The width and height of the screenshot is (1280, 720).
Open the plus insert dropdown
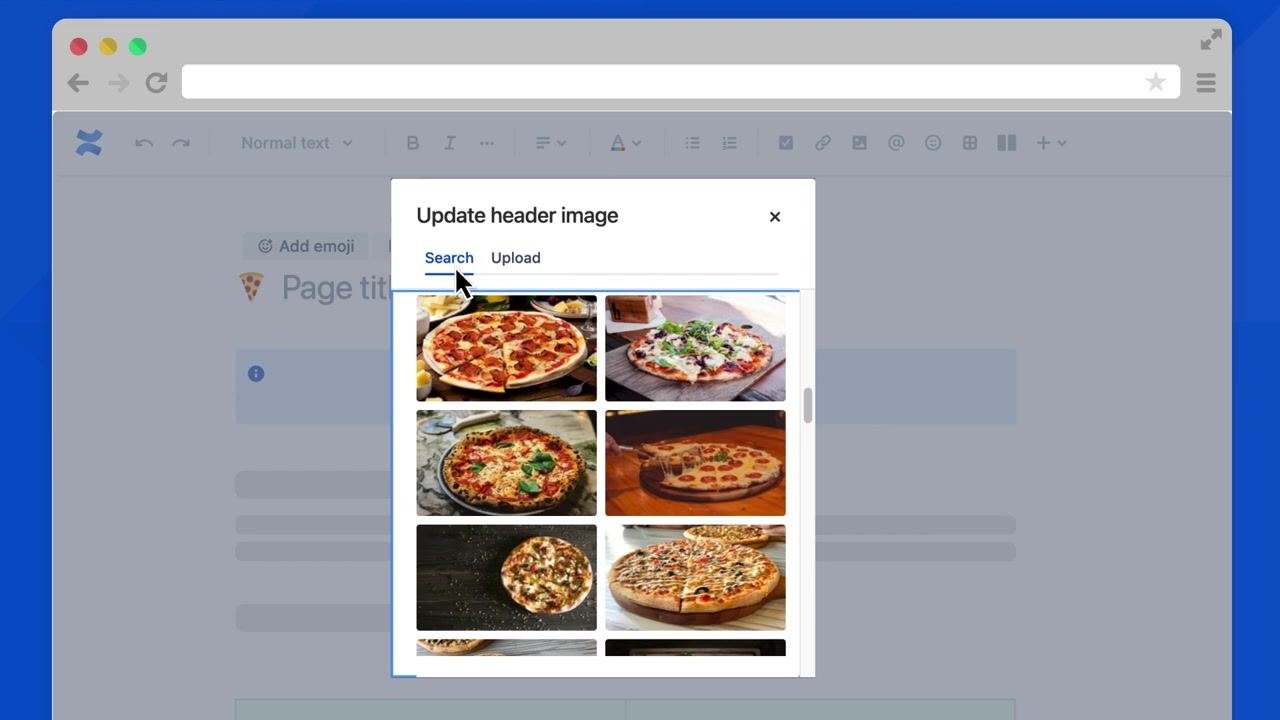tap(1051, 143)
